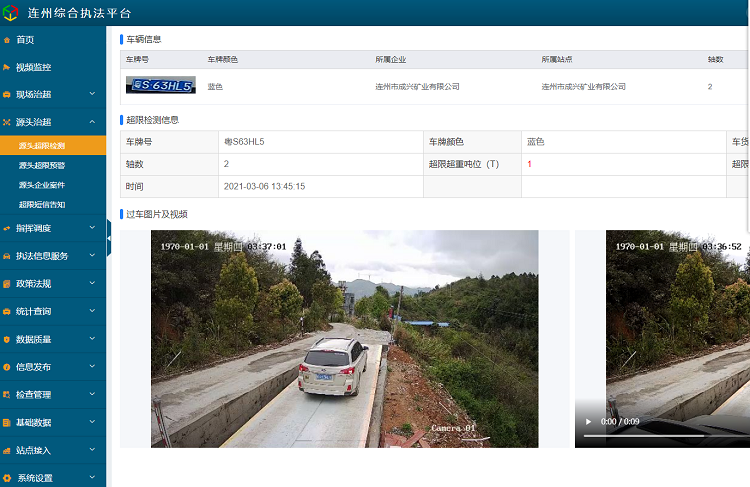The width and height of the screenshot is (750, 487).
Task: Click the 基础数据 sidebar icon
Action: pos(8,423)
